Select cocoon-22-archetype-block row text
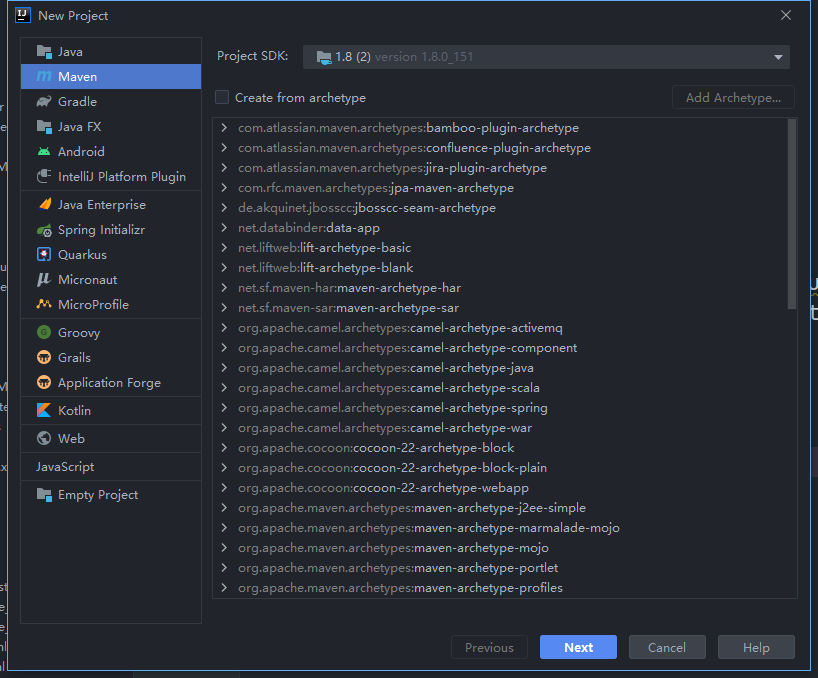 (376, 448)
